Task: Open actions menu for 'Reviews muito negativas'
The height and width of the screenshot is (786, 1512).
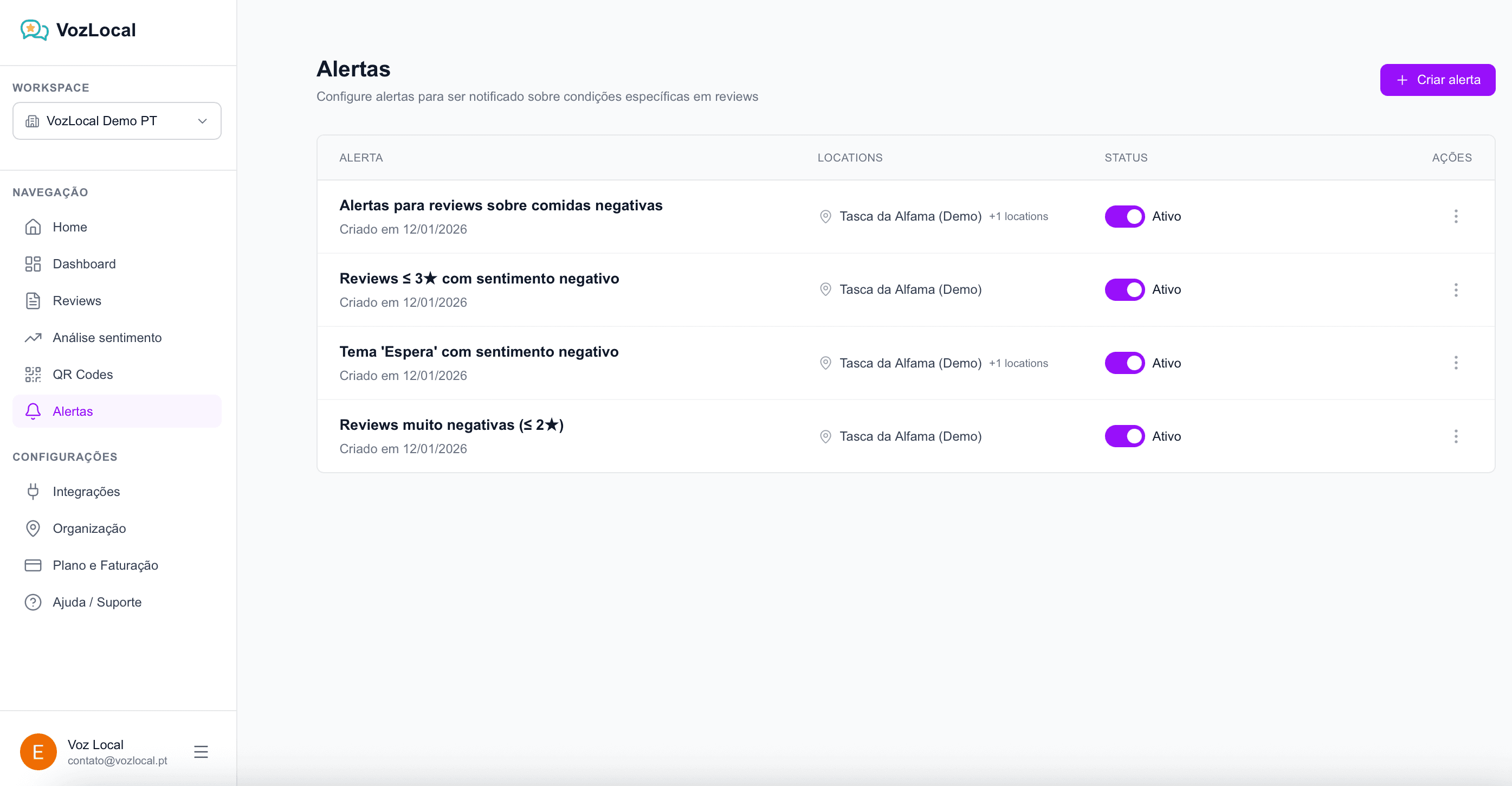Action: (x=1455, y=436)
